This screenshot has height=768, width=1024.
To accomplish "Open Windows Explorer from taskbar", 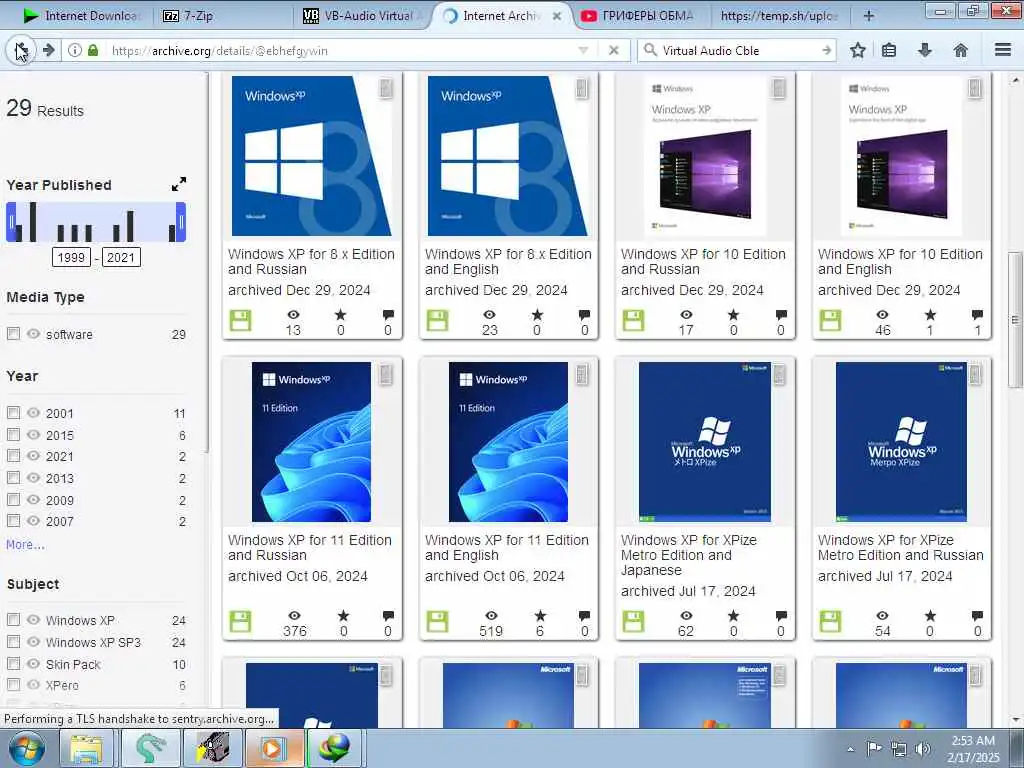I will click(87, 748).
